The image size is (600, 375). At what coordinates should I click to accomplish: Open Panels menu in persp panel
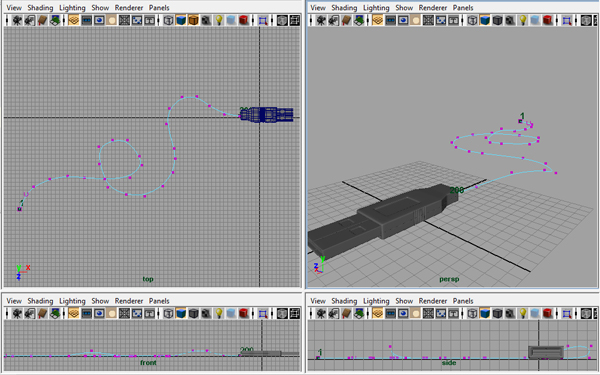tap(463, 8)
